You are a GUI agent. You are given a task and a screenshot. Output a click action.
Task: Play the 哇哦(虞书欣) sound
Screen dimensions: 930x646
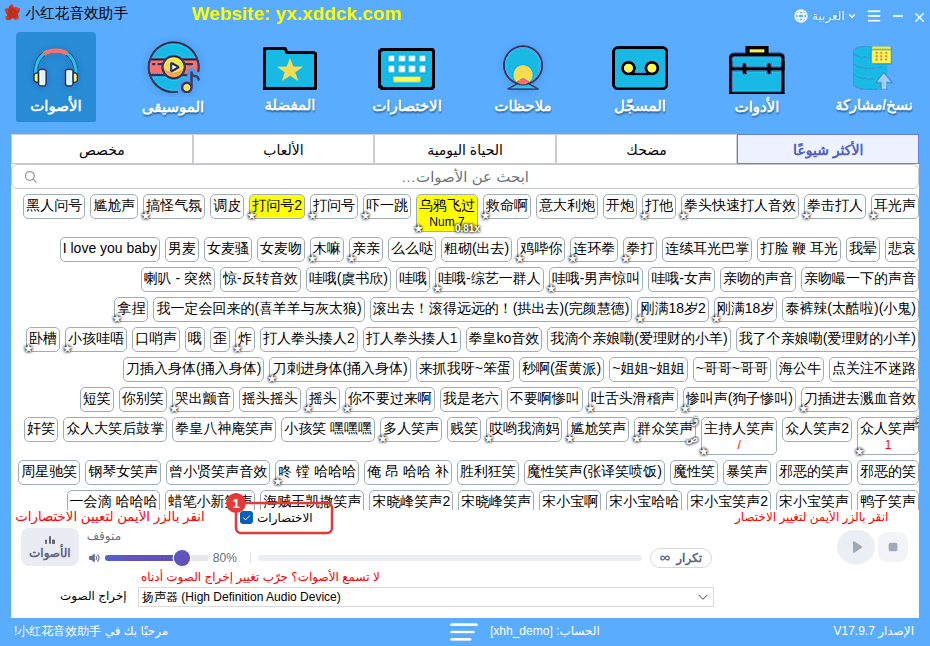pyautogui.click(x=349, y=278)
